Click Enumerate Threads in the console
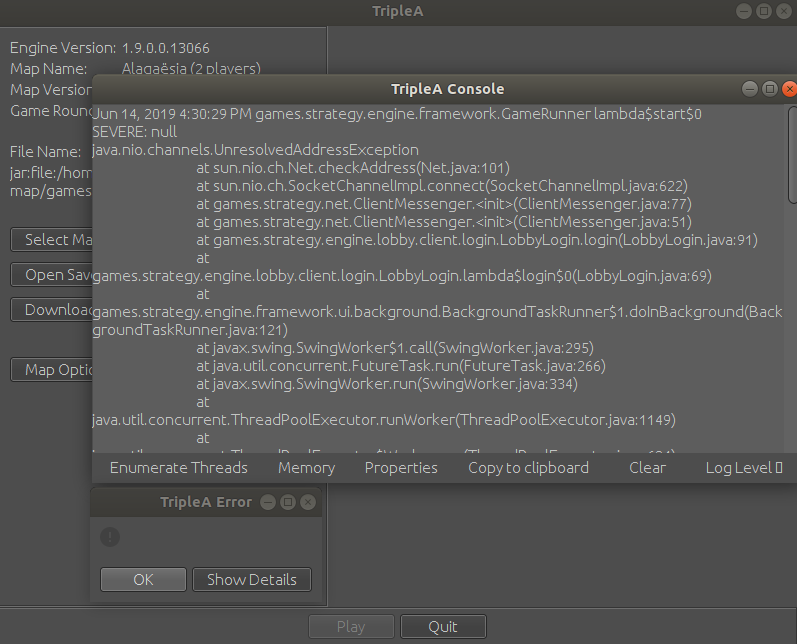The width and height of the screenshot is (797, 644). [178, 468]
